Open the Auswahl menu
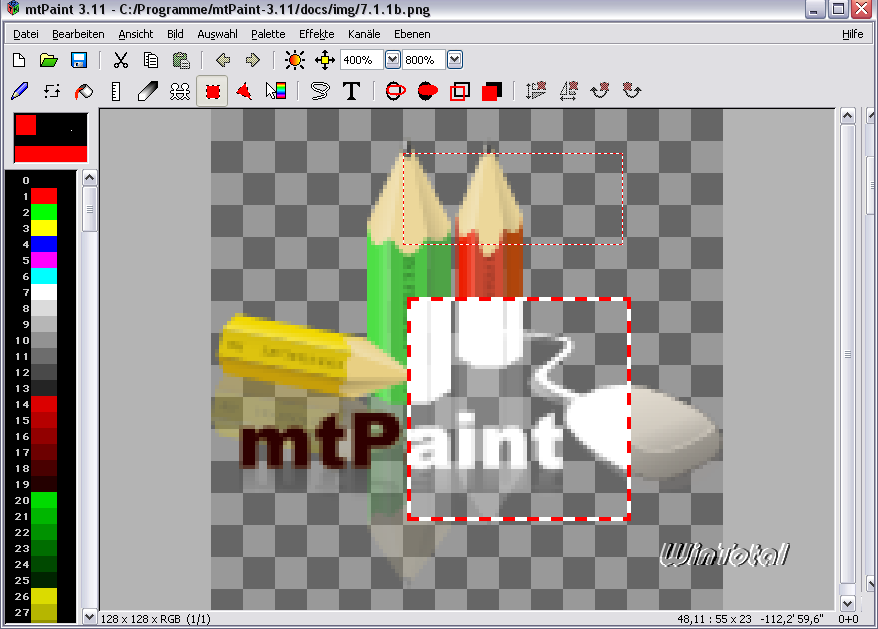Viewport: 878px width, 629px height. 217,34
